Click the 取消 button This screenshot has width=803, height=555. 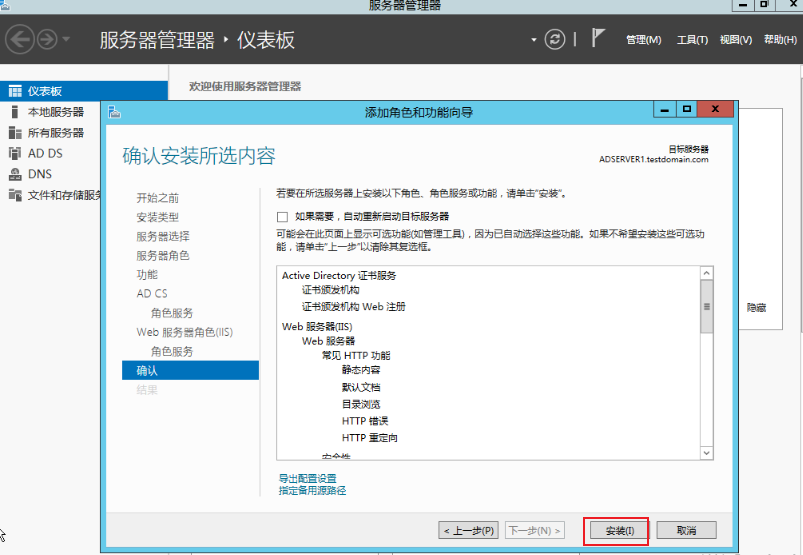(686, 530)
